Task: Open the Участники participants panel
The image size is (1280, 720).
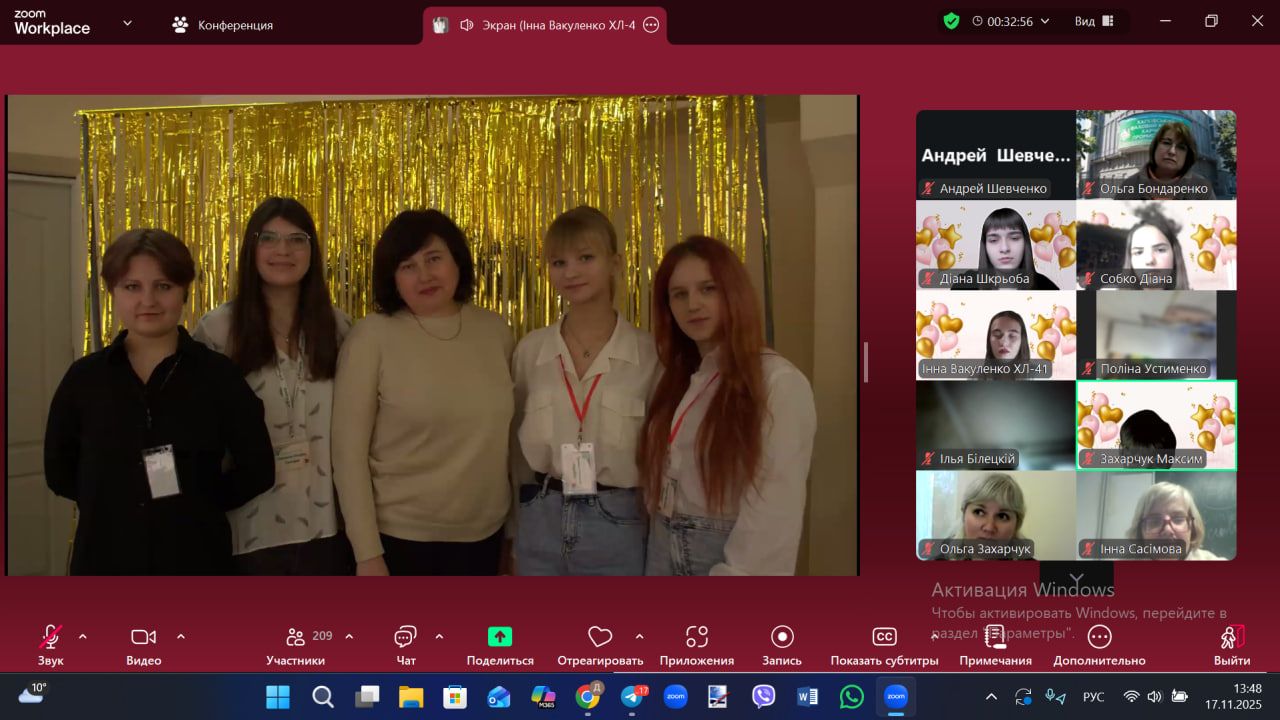Action: click(296, 638)
